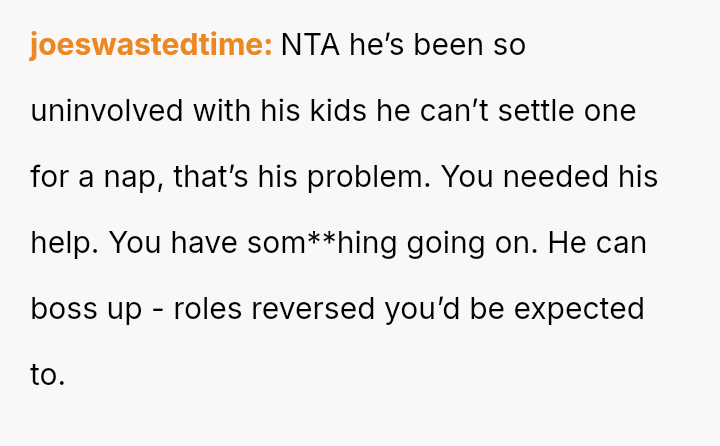Click the final word "to." of the comment

coord(47,375)
